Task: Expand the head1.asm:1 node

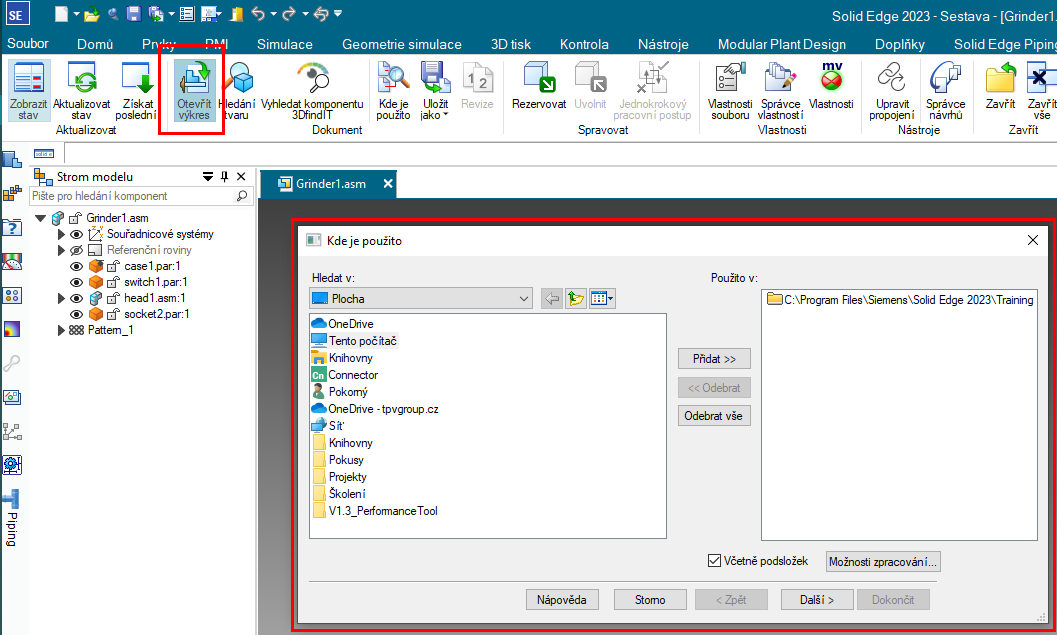Action: click(61, 299)
